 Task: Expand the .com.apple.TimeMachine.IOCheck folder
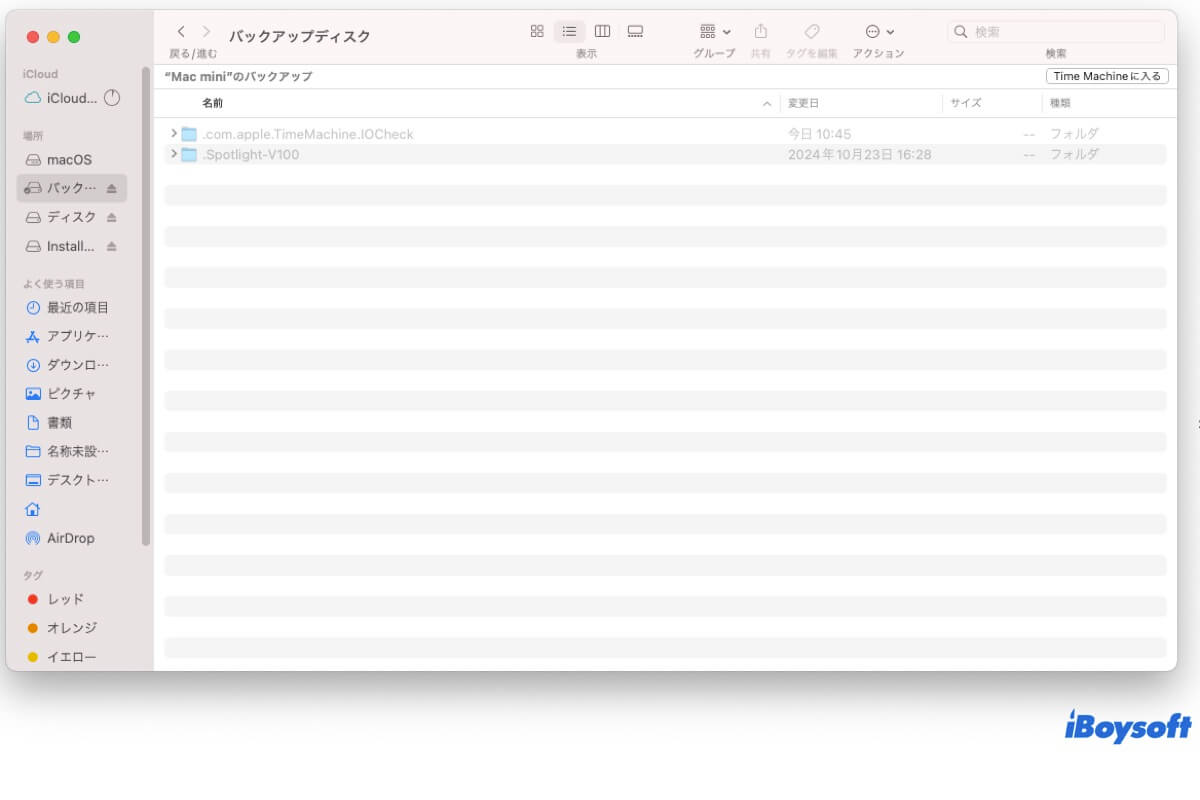(x=173, y=133)
